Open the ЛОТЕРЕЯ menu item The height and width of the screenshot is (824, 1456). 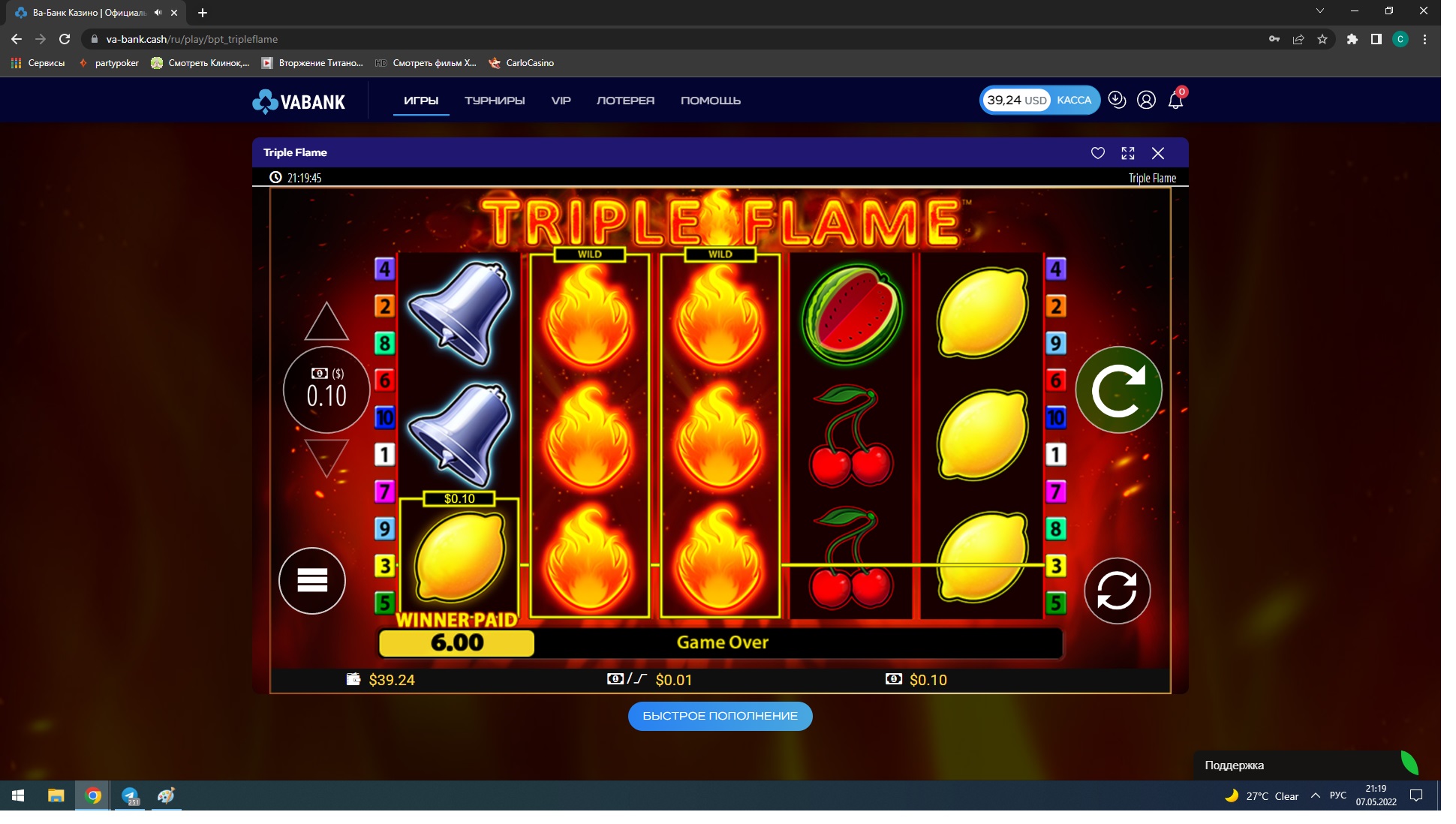click(x=625, y=101)
